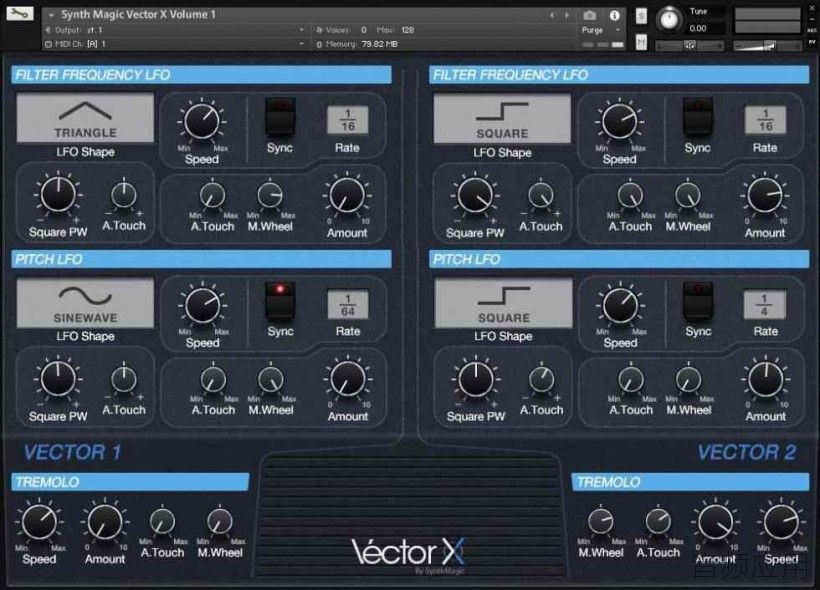Click A.Touch knob in Vector 2 Tremolo
820x590 pixels.
click(x=658, y=522)
